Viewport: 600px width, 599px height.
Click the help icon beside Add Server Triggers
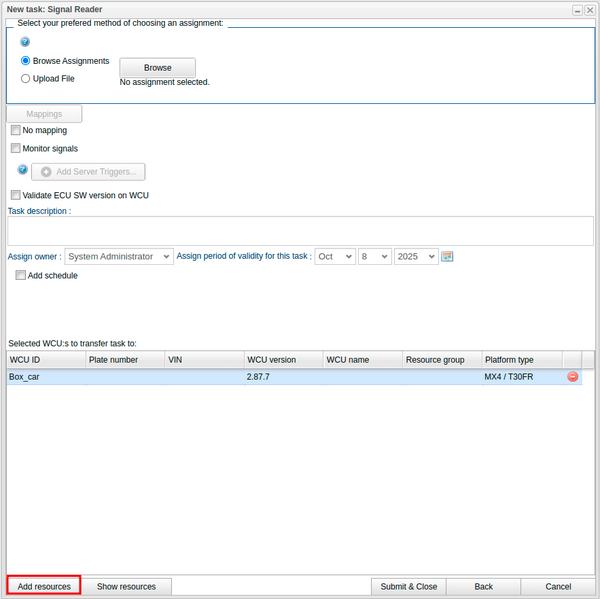click(22, 171)
